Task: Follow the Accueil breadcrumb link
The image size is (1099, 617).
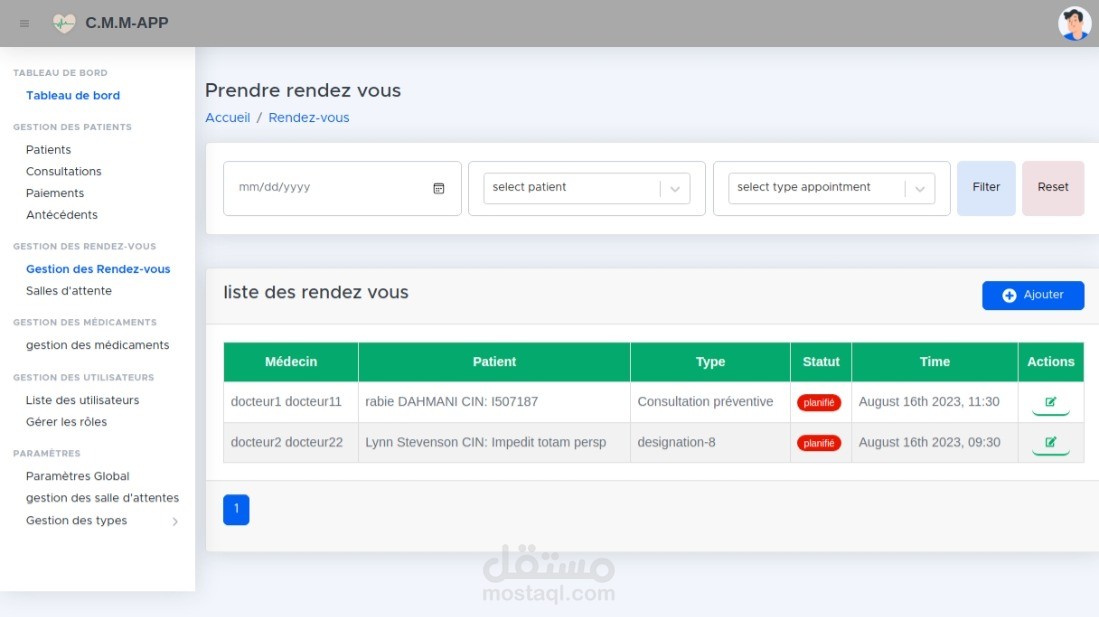Action: [x=228, y=118]
